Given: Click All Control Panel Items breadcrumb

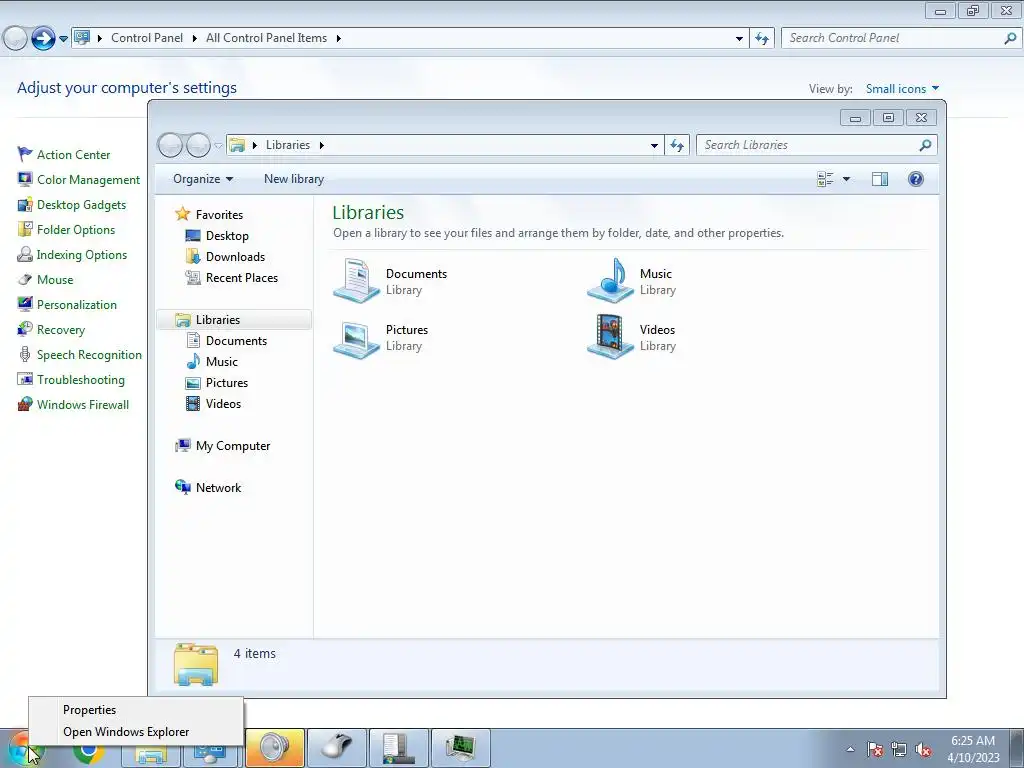Looking at the screenshot, I should (266, 38).
